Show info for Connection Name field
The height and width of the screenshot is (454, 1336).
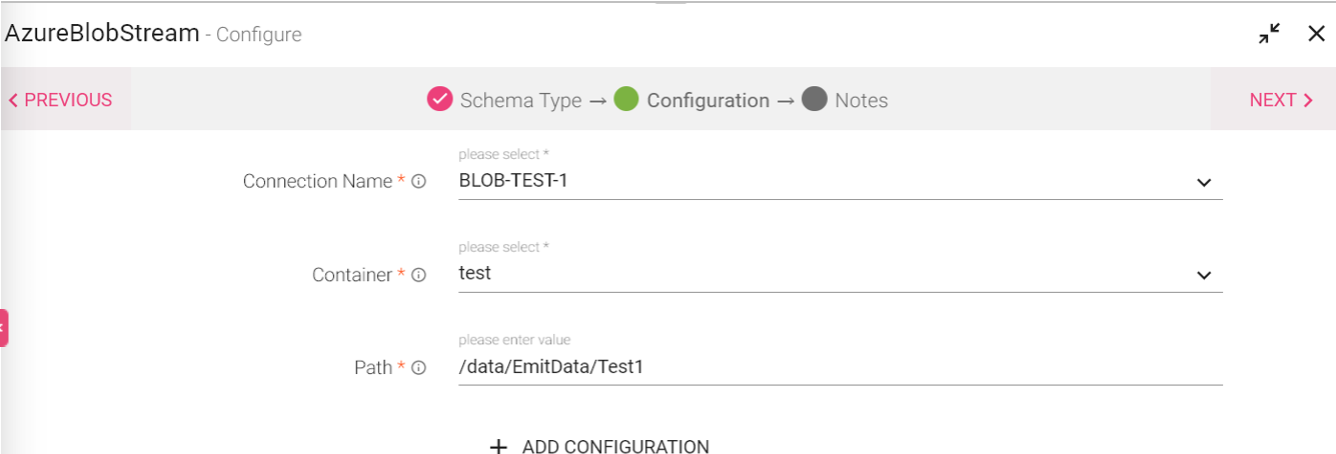point(419,182)
